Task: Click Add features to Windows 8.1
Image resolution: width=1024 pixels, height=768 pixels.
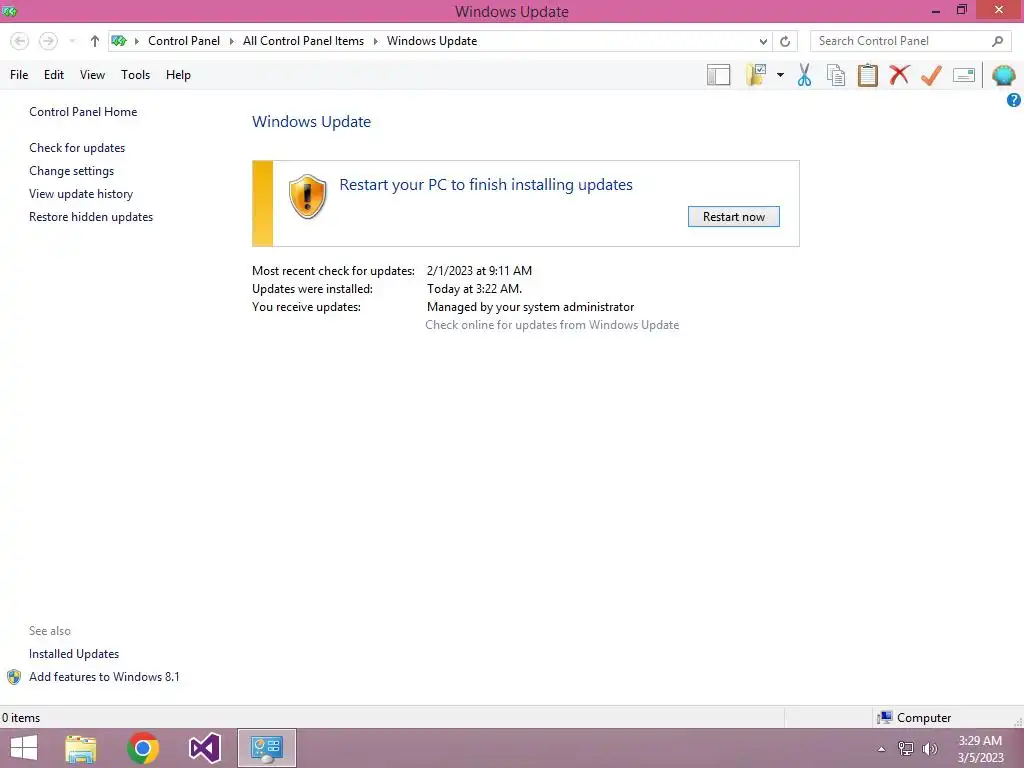Action: click(104, 677)
